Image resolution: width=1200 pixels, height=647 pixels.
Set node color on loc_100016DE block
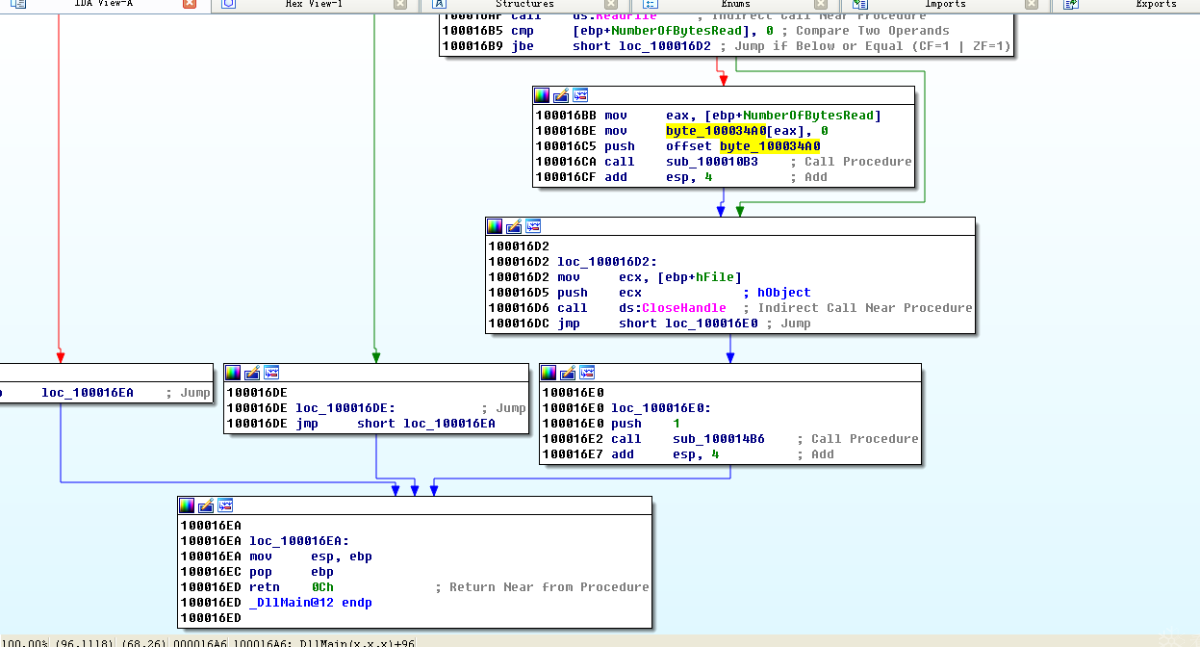[233, 372]
